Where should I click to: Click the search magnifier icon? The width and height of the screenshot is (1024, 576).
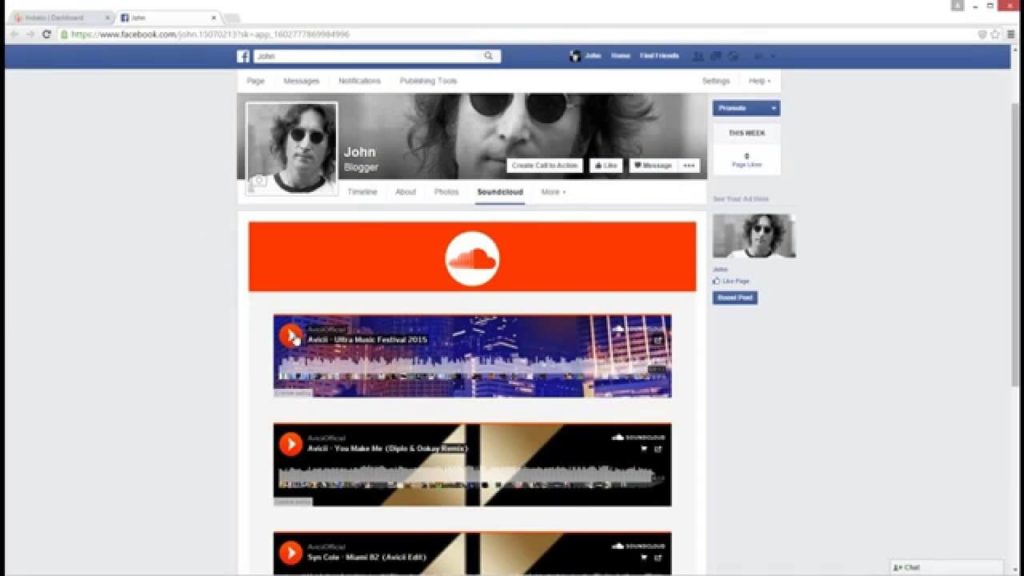488,56
